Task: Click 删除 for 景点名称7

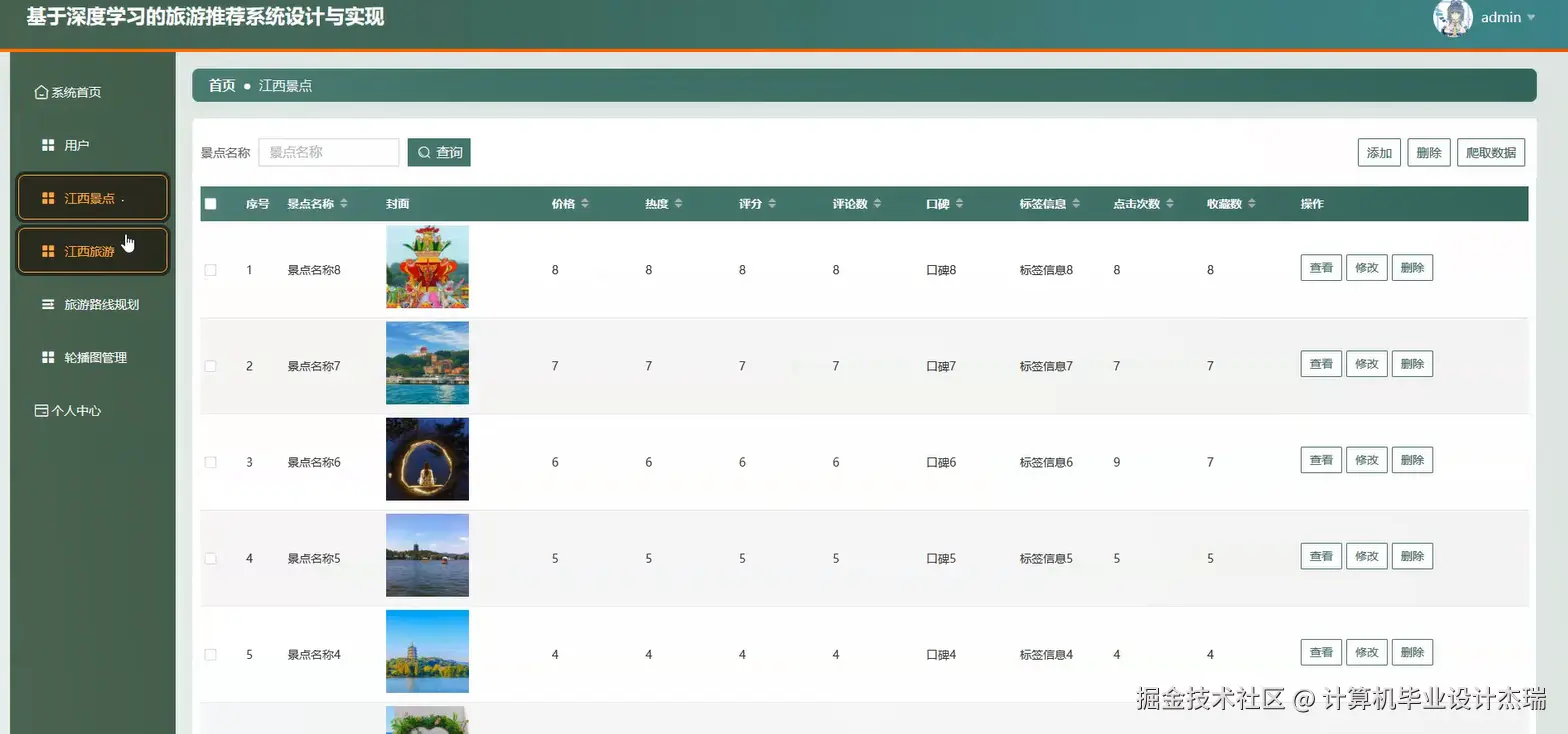Action: (x=1412, y=364)
